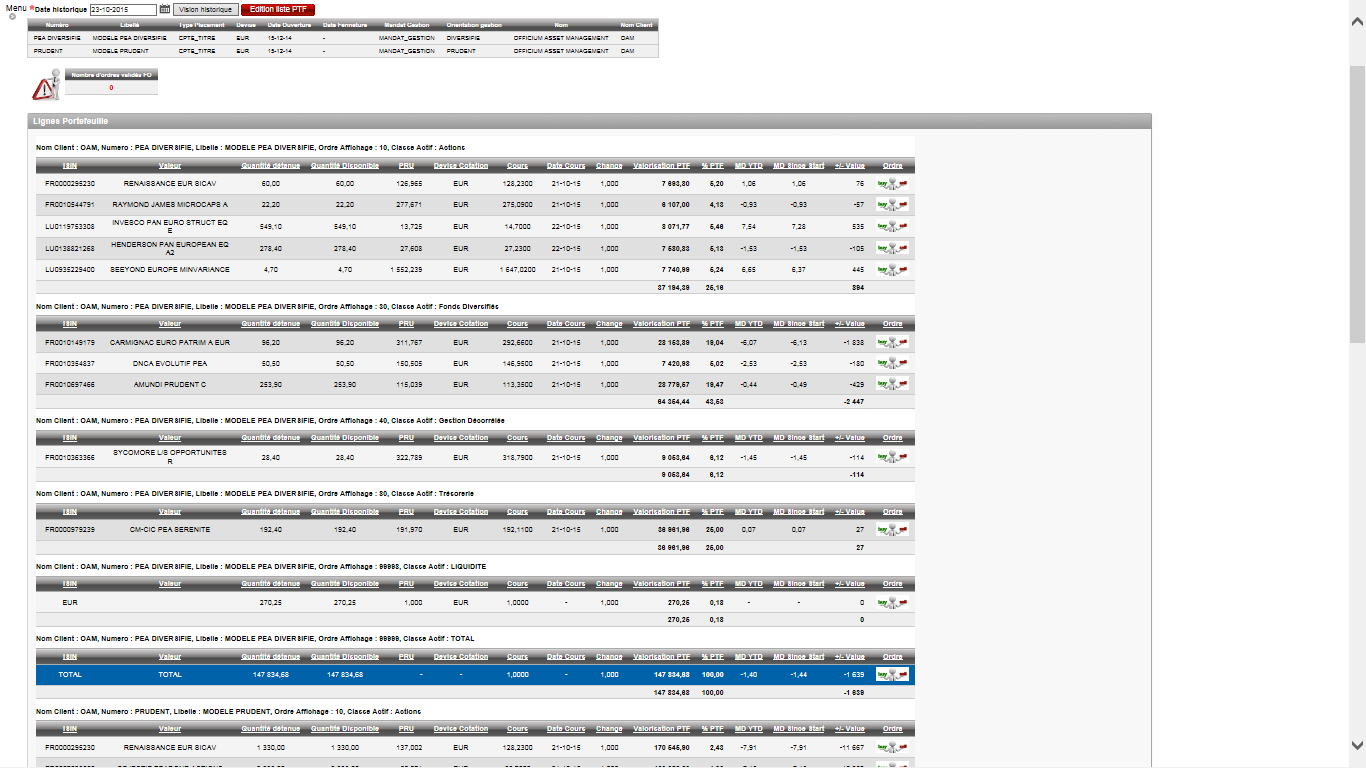Click the Vision historique button

point(205,9)
